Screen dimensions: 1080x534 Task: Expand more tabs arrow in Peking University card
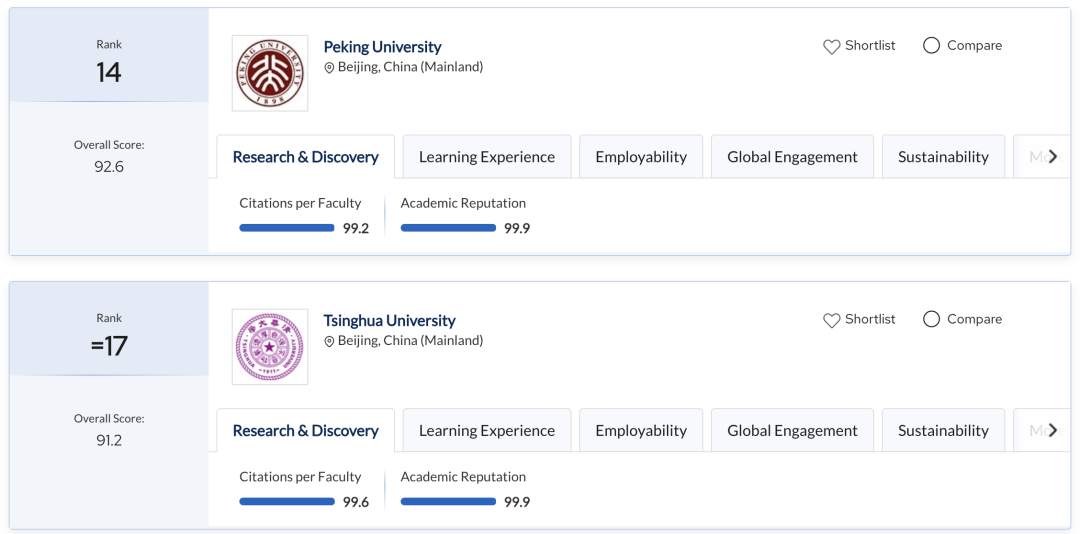point(1052,156)
